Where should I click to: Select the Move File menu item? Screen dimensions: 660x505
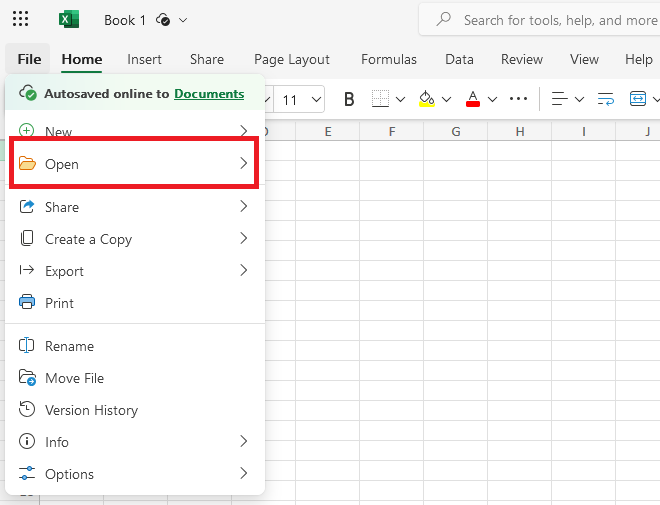click(x=135, y=377)
